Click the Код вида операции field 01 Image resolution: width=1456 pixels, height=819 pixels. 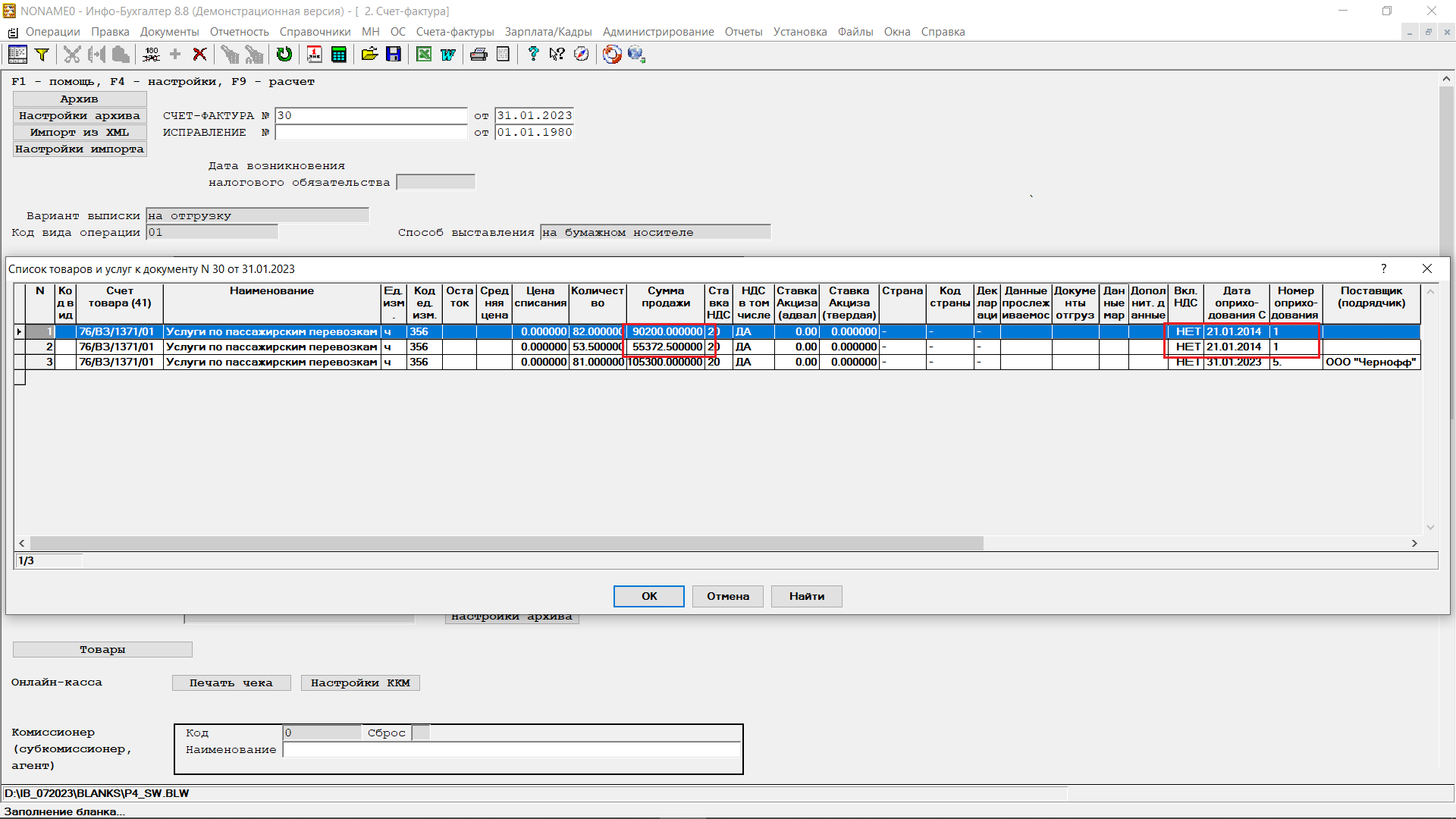[212, 233]
